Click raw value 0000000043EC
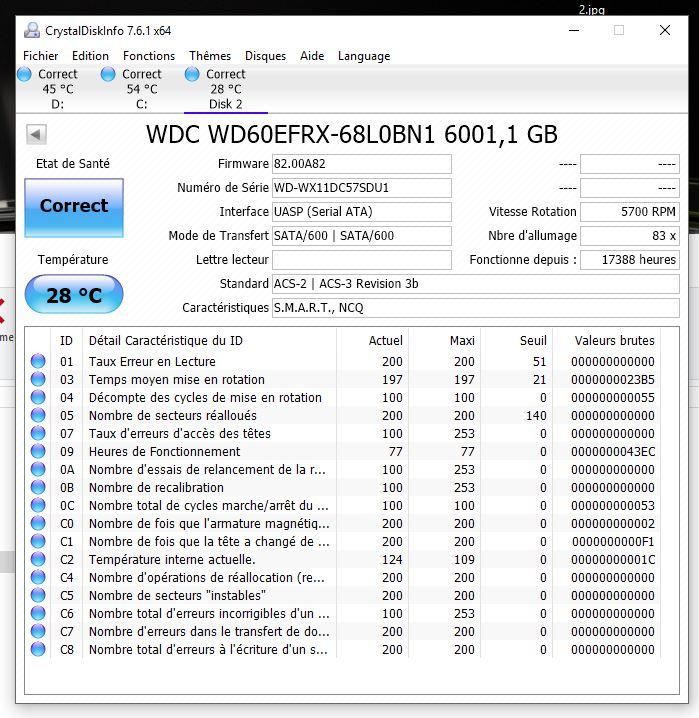Image resolution: width=699 pixels, height=718 pixels. [x=613, y=451]
